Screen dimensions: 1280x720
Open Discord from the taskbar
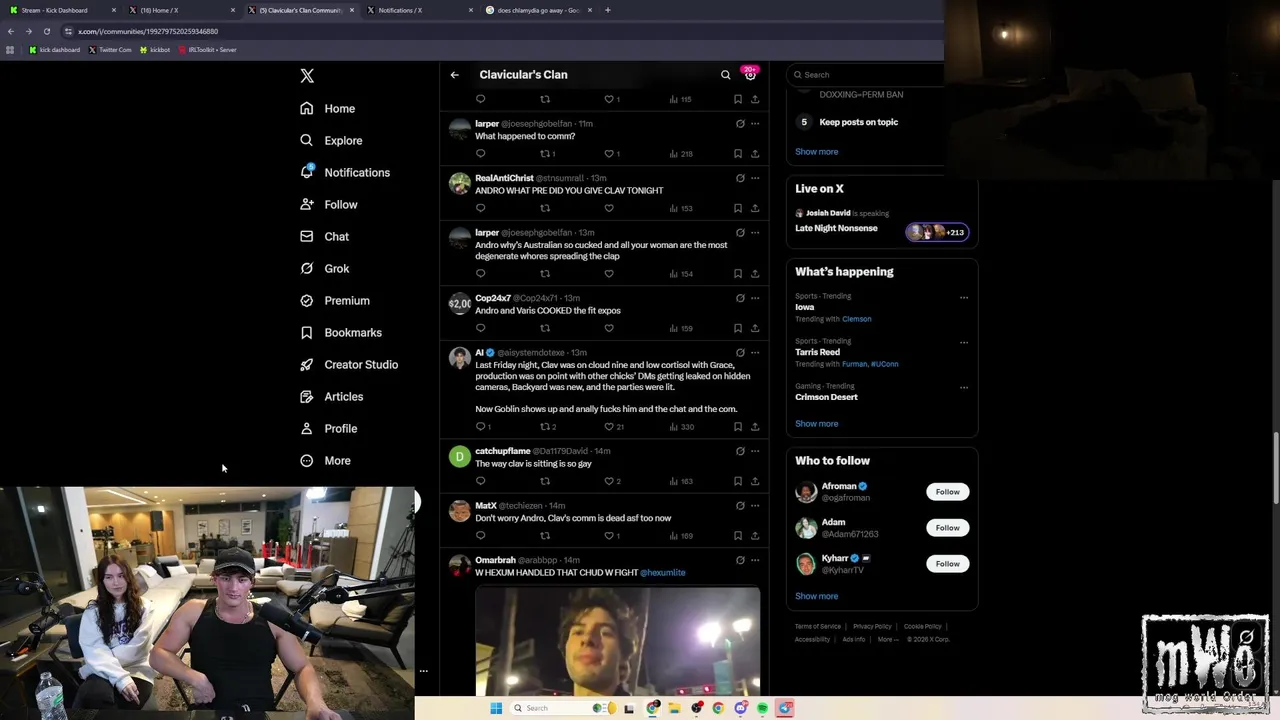pos(740,708)
